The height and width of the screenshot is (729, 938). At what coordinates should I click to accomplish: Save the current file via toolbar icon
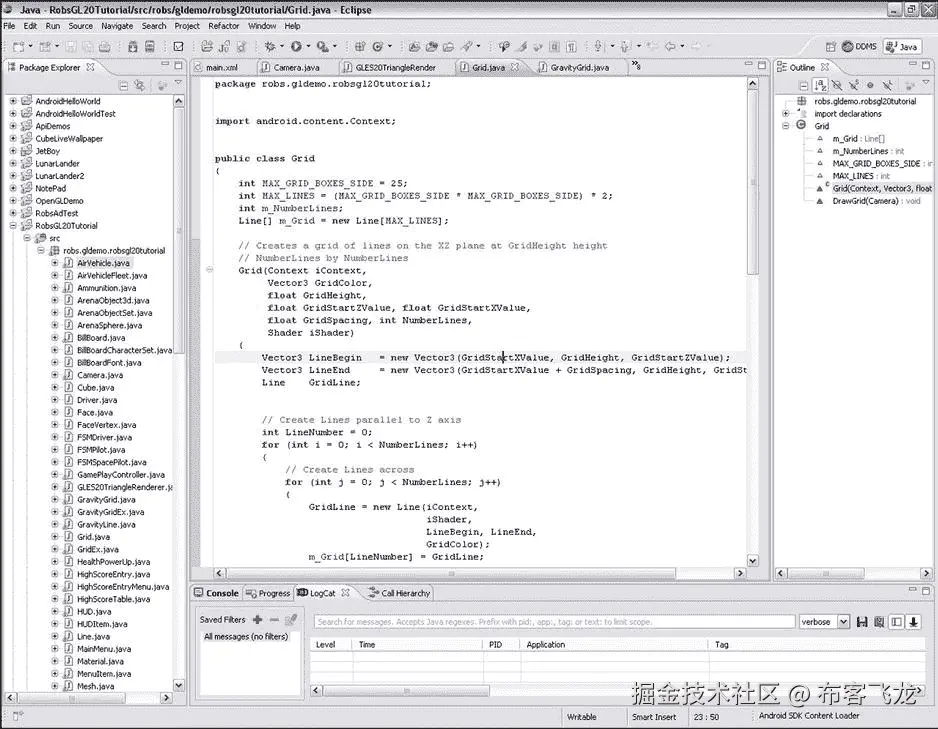(73, 44)
